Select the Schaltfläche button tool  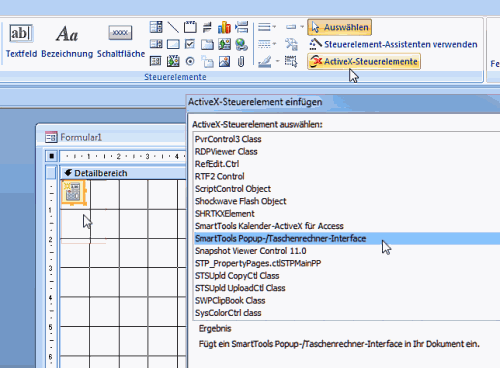pos(121,41)
